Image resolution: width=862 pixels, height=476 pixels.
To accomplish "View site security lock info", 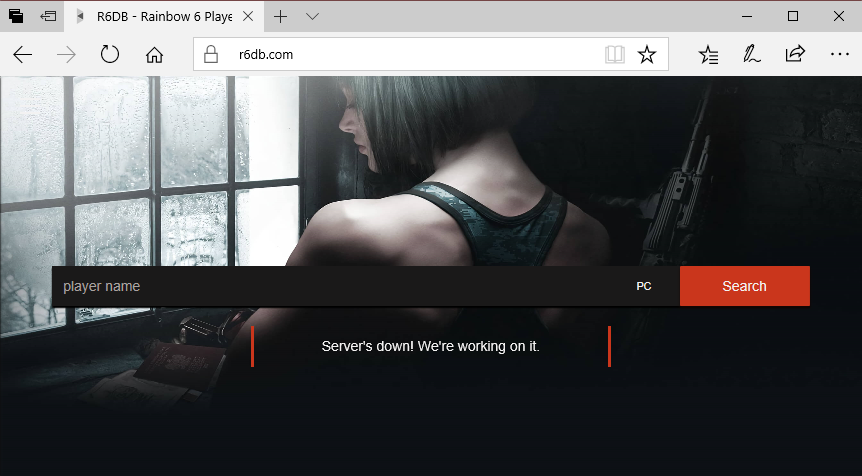I will point(211,54).
